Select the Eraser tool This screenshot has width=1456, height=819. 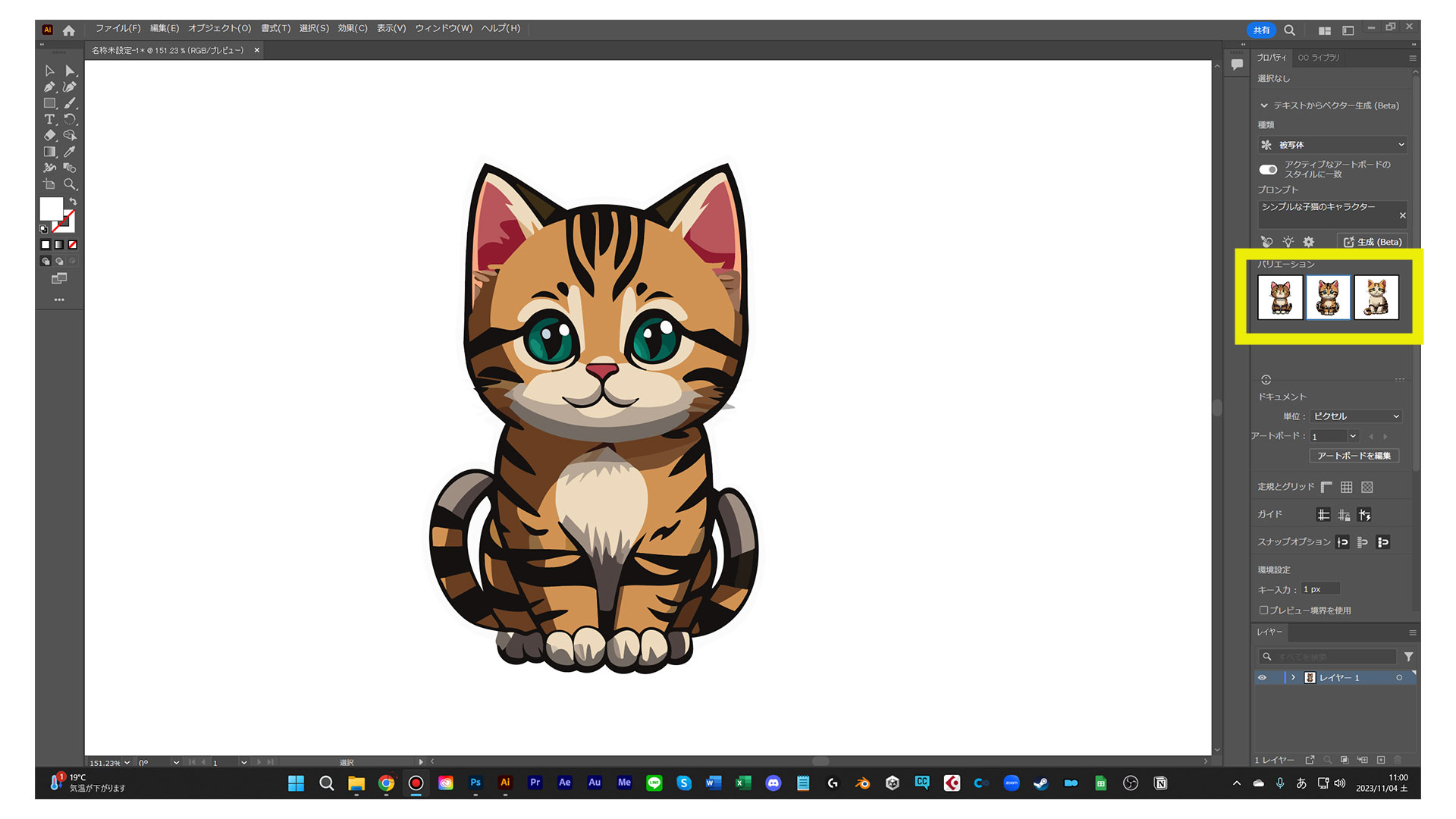click(x=49, y=135)
